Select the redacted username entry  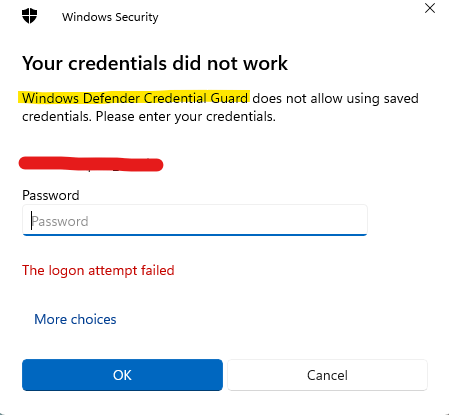coord(91,164)
